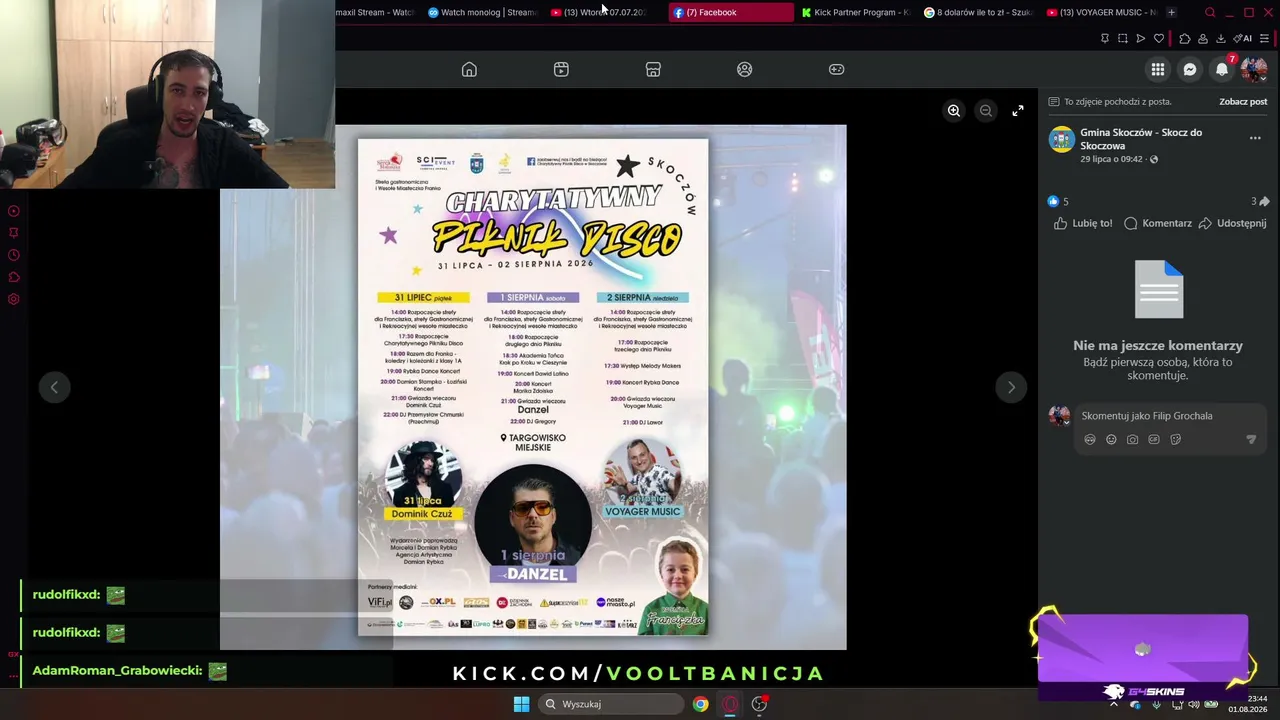The image size is (1280, 720).
Task: Switch commenting identity via avatar chevron
Action: [1060, 417]
